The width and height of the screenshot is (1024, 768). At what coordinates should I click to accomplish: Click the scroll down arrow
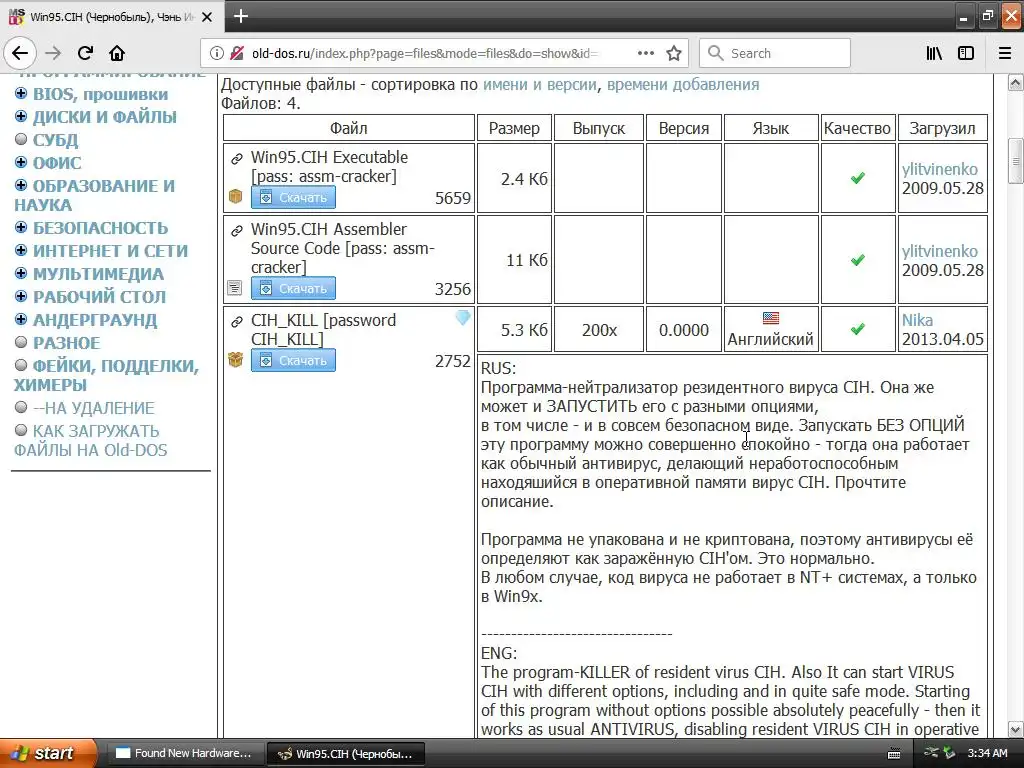tap(1016, 729)
